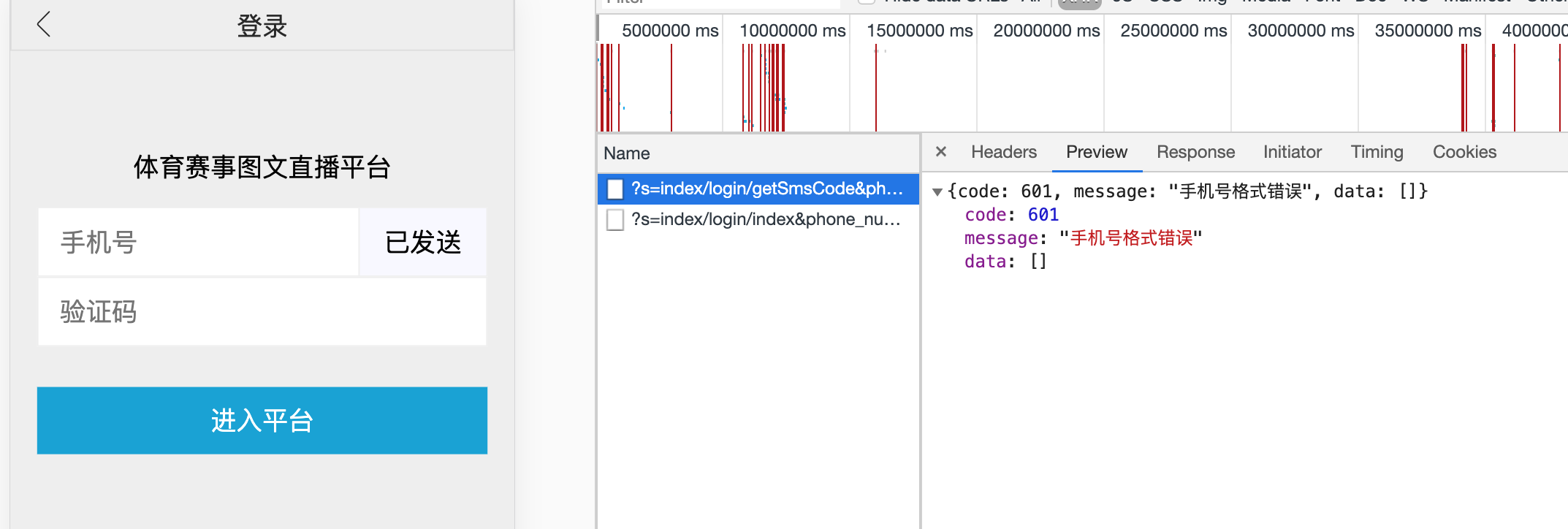1568x529 pixels.
Task: Click the 已发送 send code button
Action: pyautogui.click(x=423, y=243)
